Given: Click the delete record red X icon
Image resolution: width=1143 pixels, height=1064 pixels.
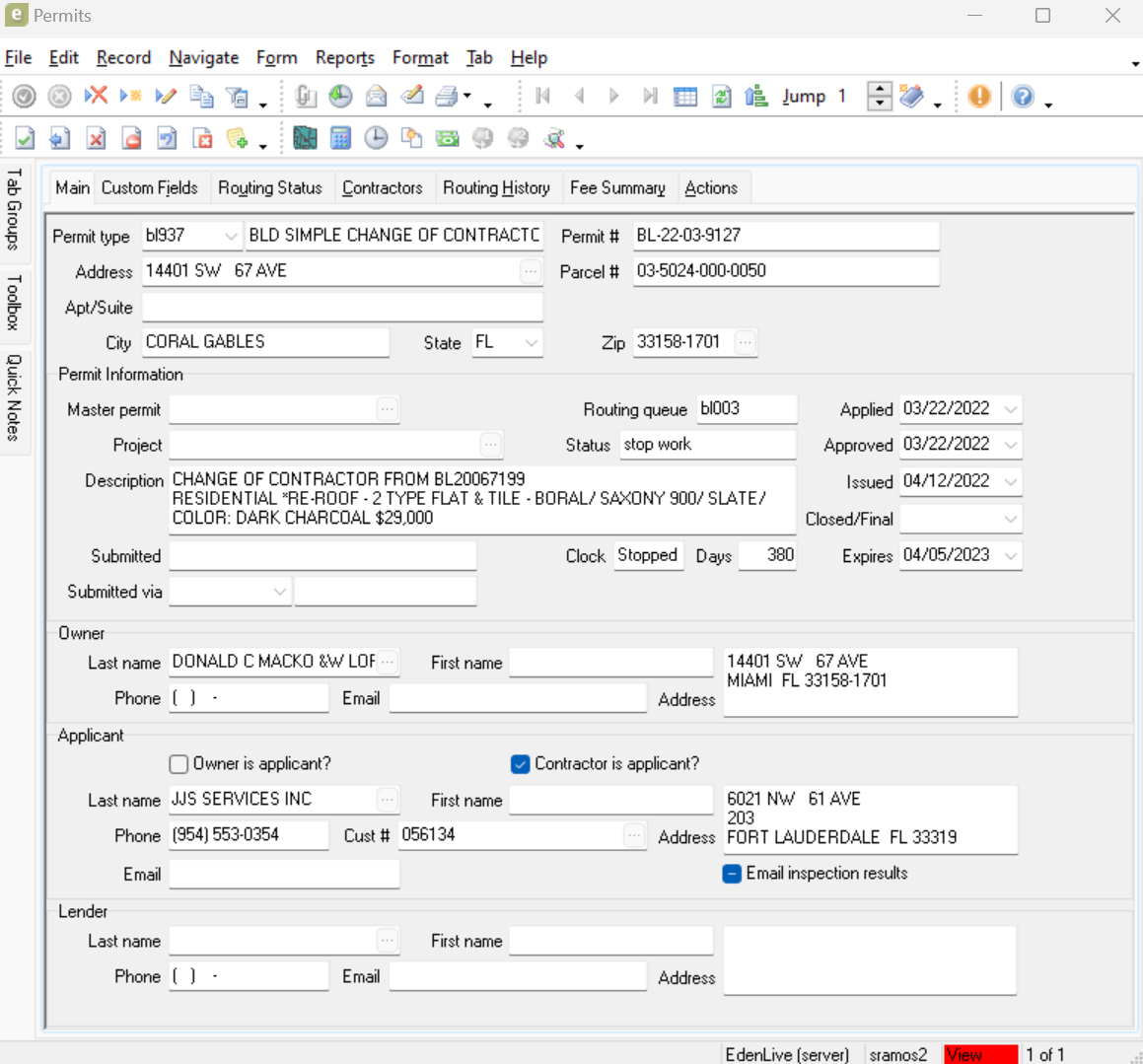Looking at the screenshot, I should coord(96,96).
